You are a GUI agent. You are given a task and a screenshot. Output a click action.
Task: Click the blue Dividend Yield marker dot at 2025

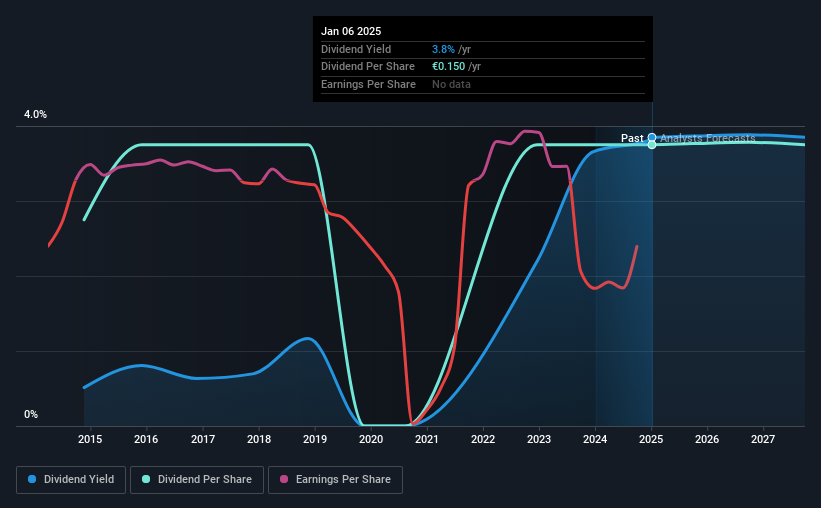652,138
